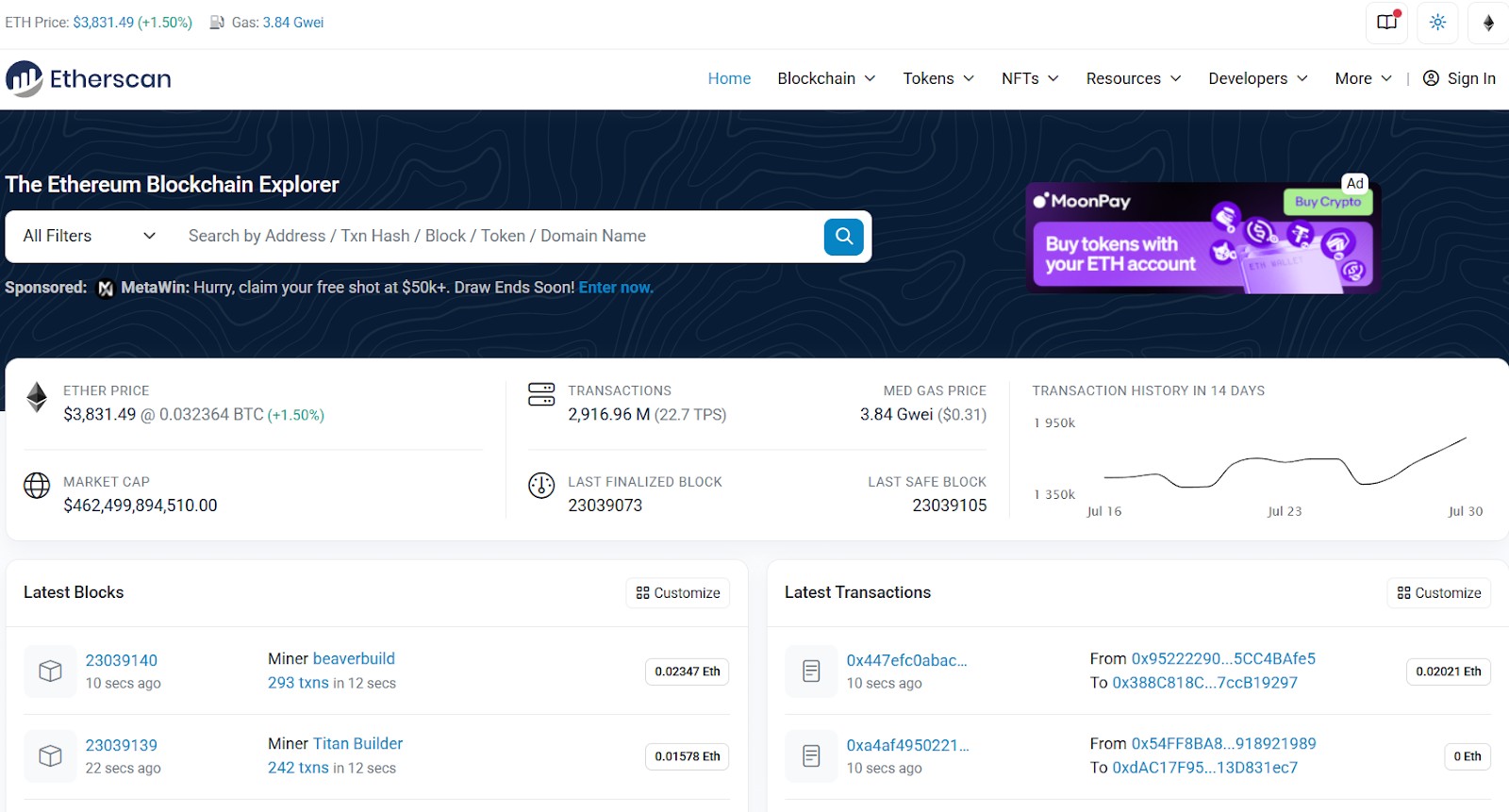The height and width of the screenshot is (812, 1509).
Task: Click the Transactions server icon
Action: [x=541, y=394]
